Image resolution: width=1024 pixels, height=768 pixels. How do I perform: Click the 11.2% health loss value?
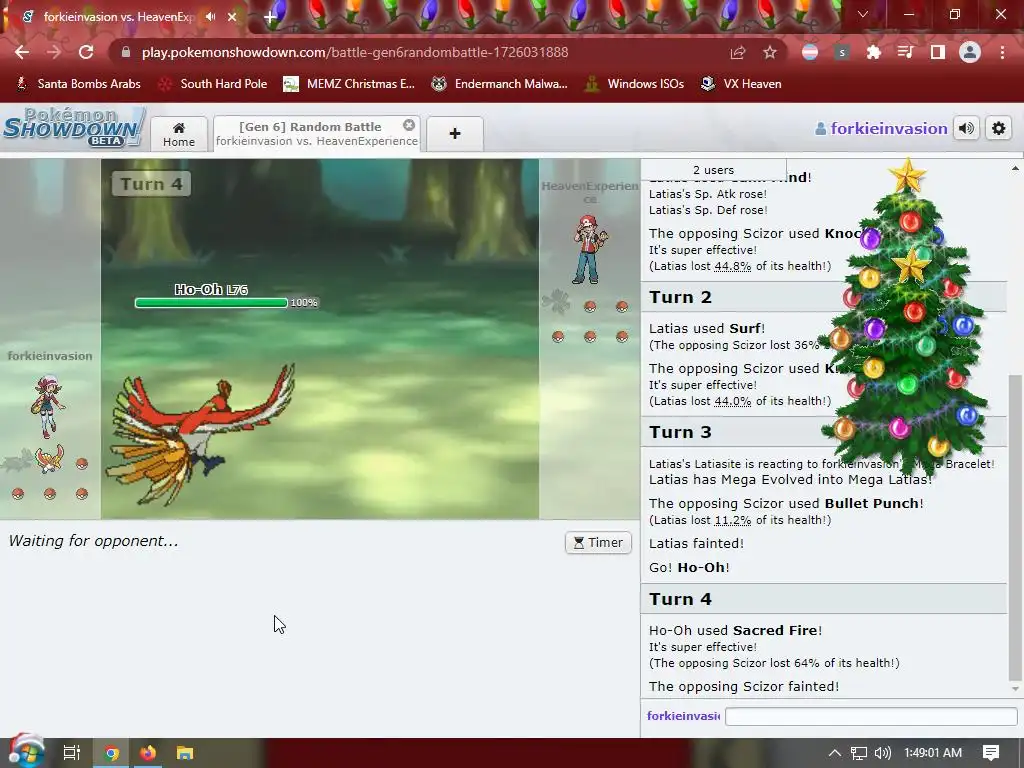tap(731, 520)
